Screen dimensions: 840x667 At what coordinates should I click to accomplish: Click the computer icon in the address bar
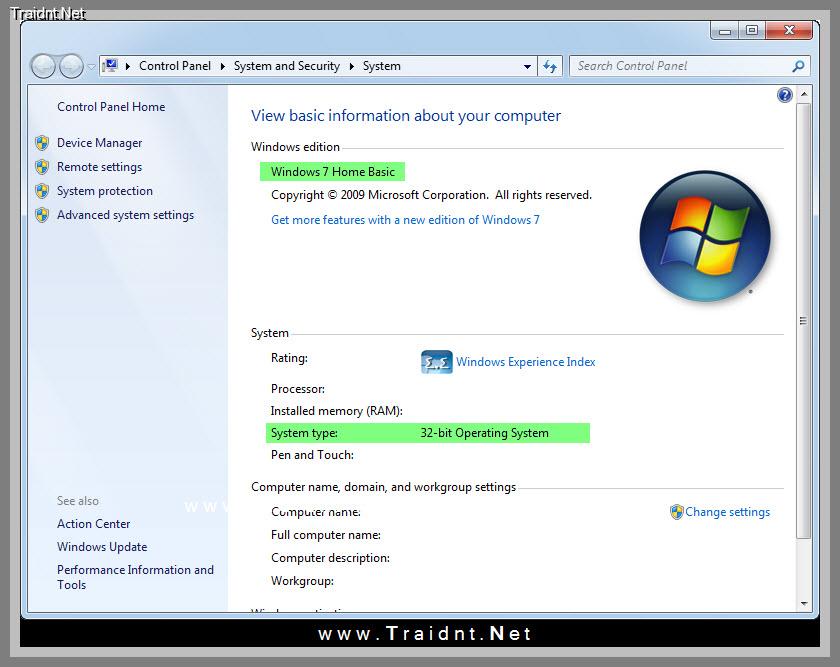(111, 66)
